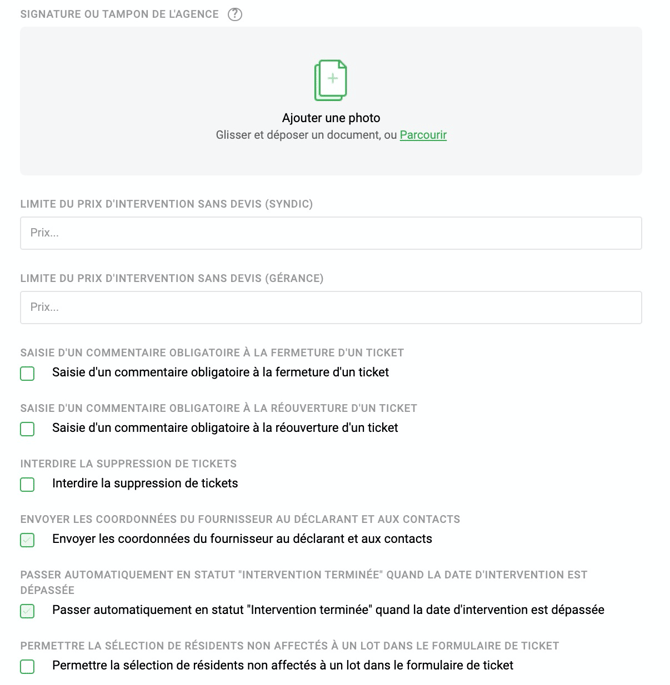Image resolution: width=670 pixels, height=685 pixels.
Task: Focus the syndic price limit field
Action: point(331,233)
